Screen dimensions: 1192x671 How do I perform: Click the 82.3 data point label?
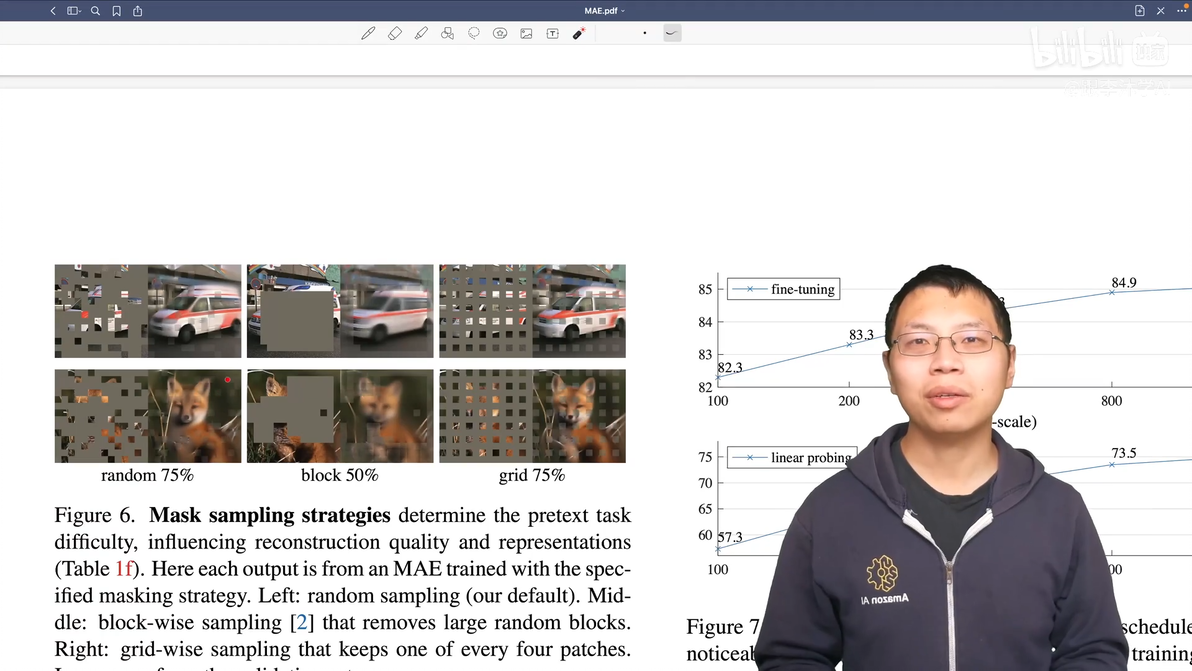click(730, 368)
